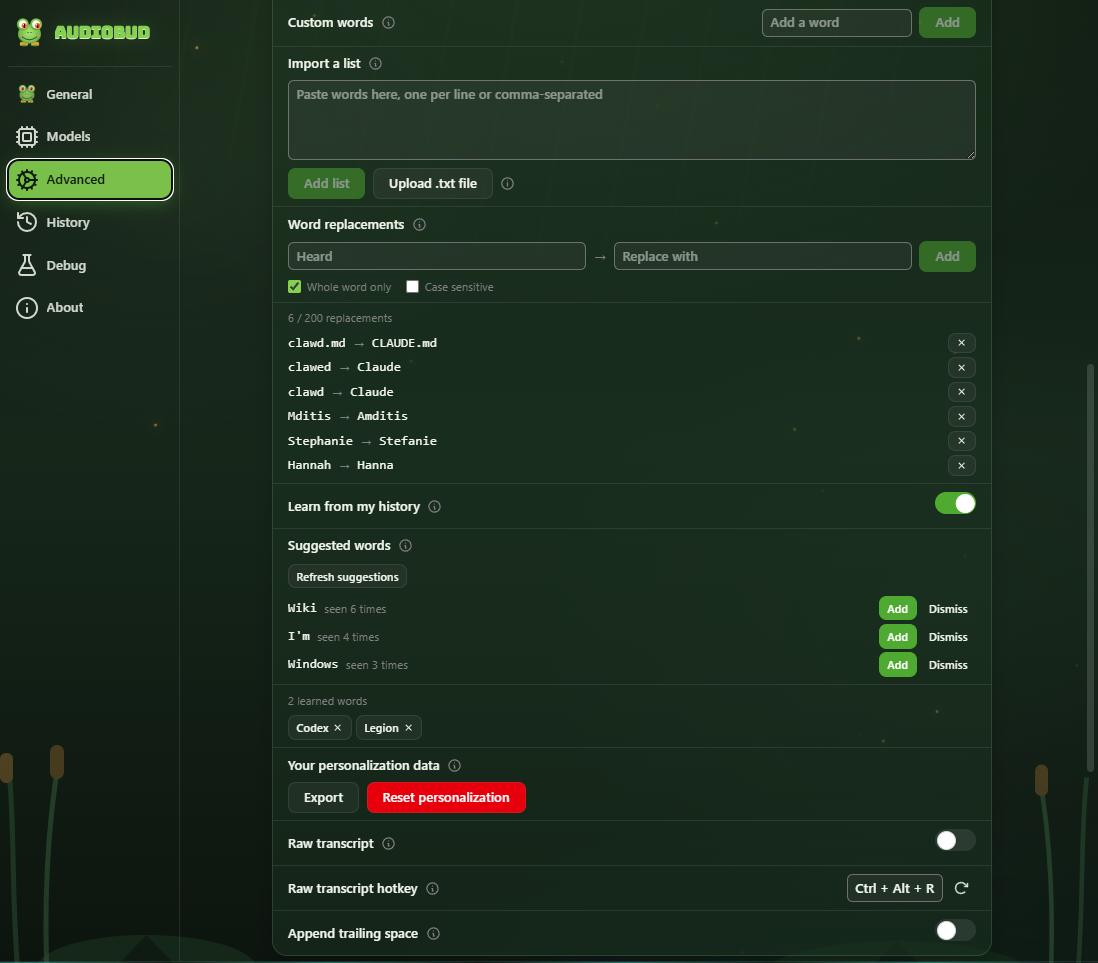1098x963 pixels.
Task: Dismiss the I'm suggestion
Action: point(948,637)
